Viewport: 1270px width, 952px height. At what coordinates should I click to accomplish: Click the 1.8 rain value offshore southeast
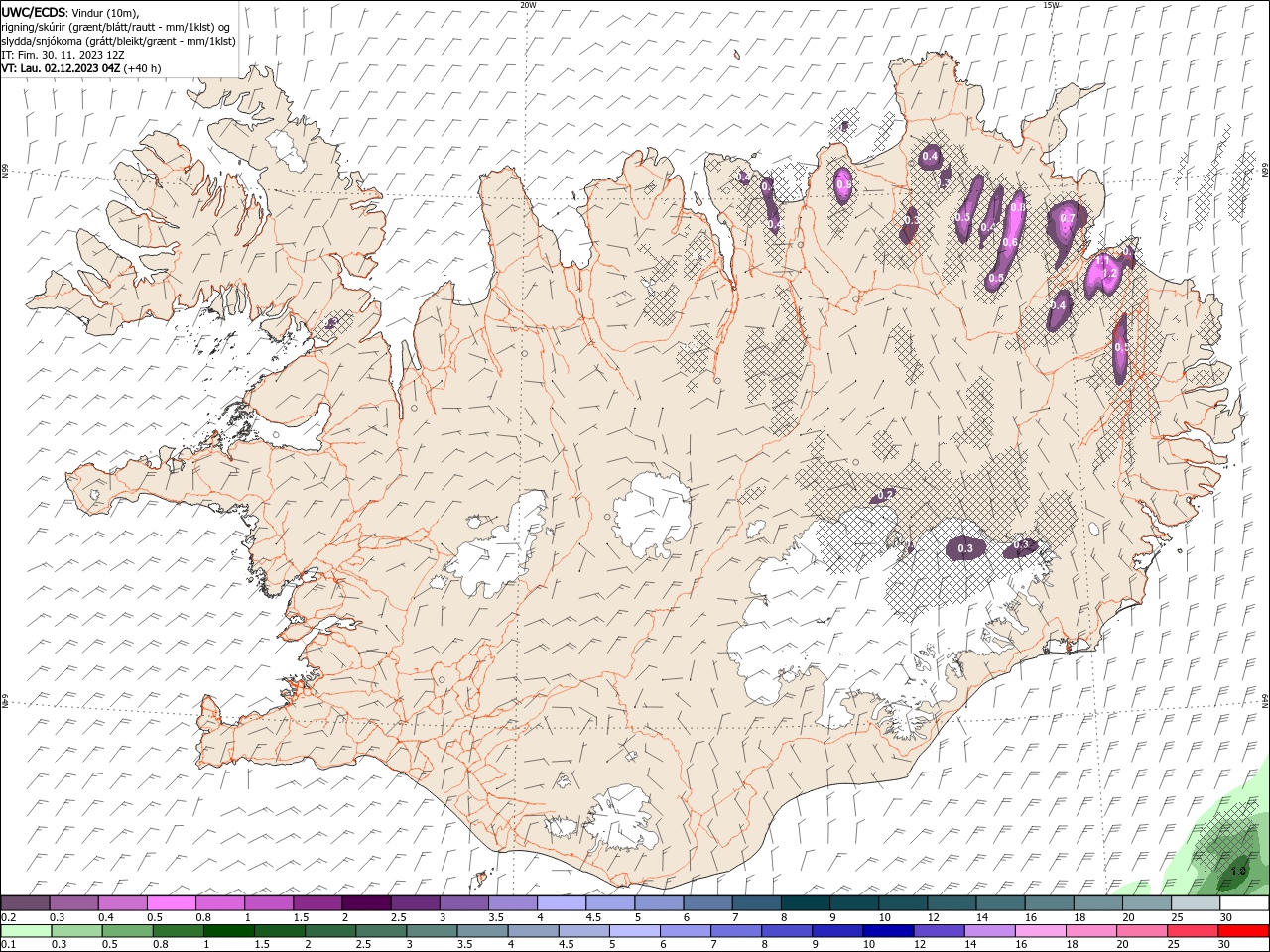coord(1237,871)
